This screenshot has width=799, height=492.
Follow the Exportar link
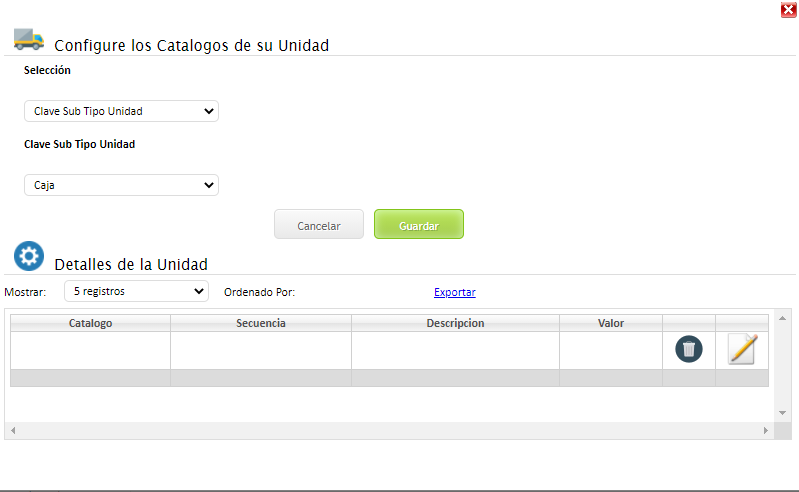pyautogui.click(x=454, y=292)
